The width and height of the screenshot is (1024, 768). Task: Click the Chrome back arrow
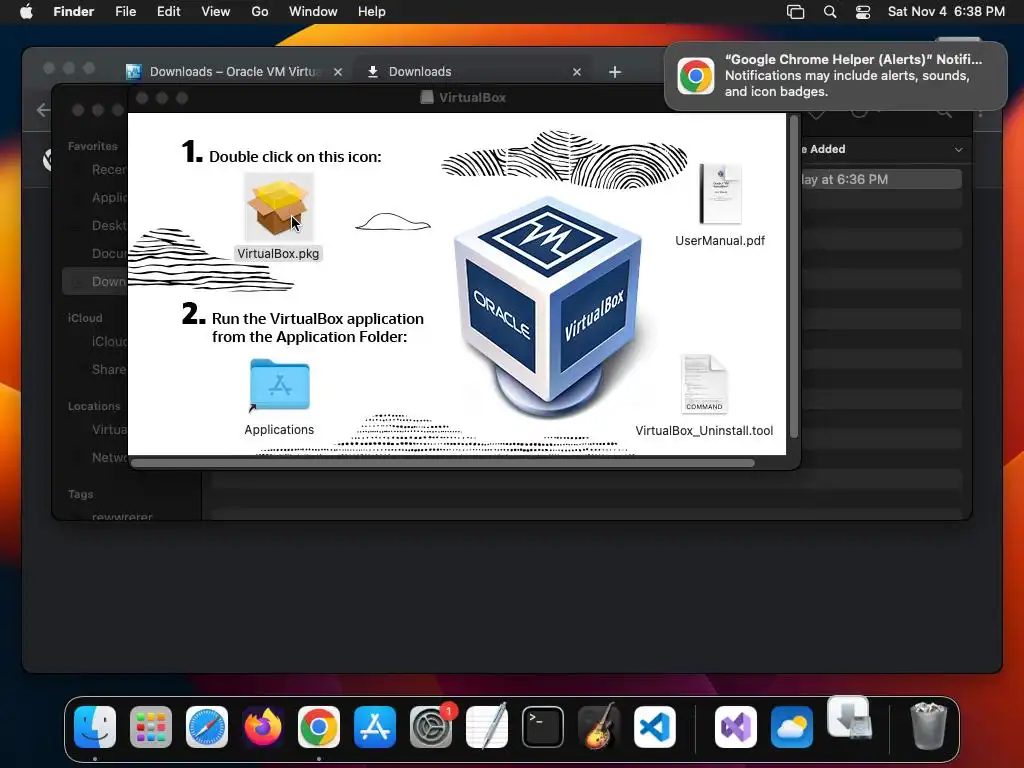pos(43,110)
